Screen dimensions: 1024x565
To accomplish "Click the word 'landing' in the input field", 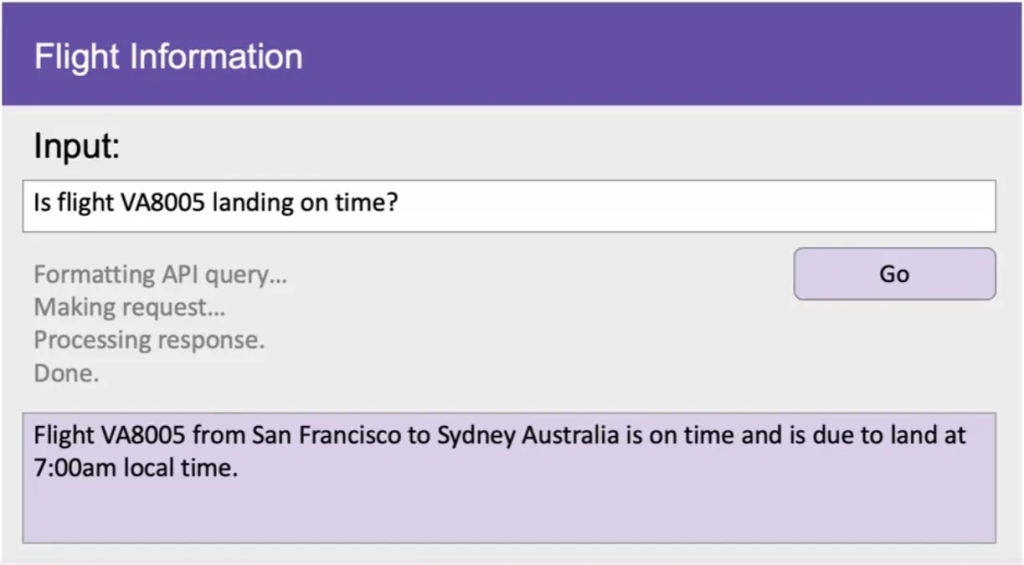I will tap(255, 204).
